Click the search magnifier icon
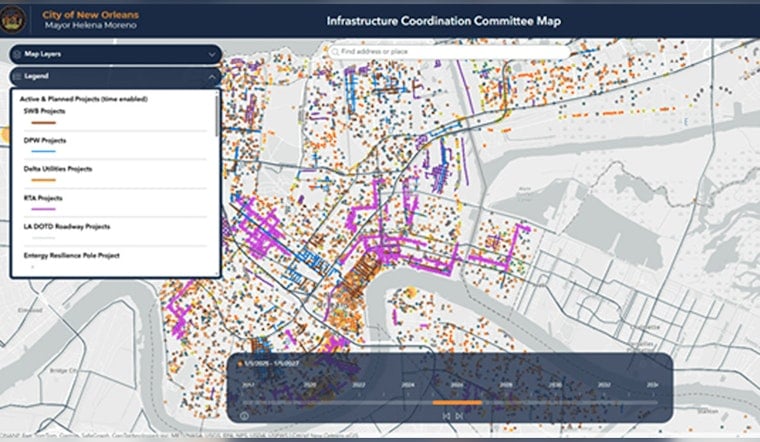Image resolution: width=760 pixels, height=442 pixels. [334, 51]
